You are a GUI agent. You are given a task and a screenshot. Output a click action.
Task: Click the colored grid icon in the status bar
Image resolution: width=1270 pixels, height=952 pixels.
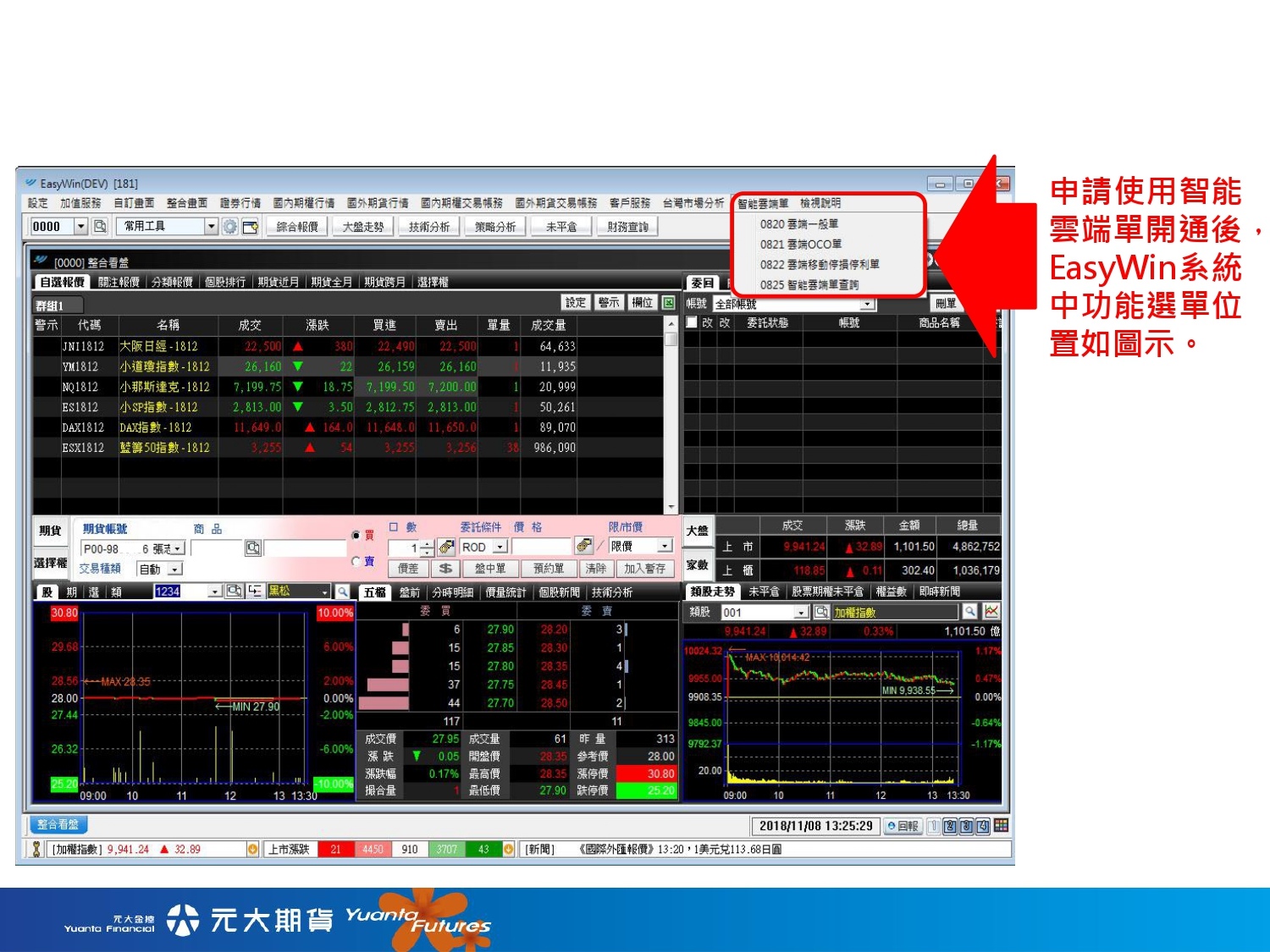(1002, 826)
